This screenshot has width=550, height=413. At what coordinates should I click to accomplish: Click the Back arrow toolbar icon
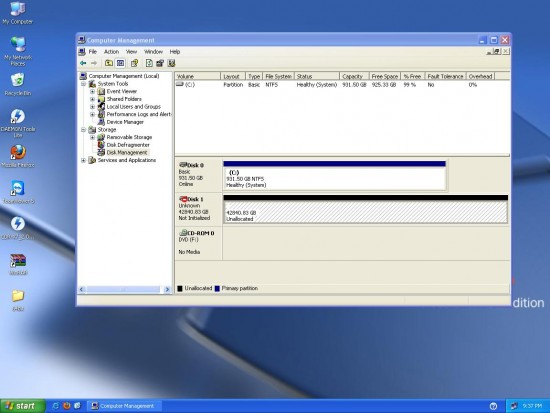pyautogui.click(x=83, y=63)
